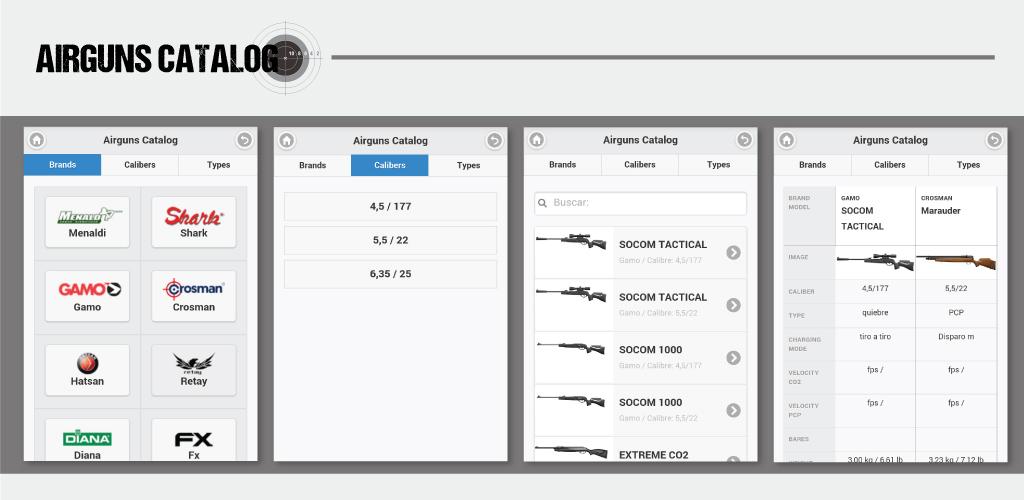Choose the 6,35 / 25 caliber

(391, 274)
